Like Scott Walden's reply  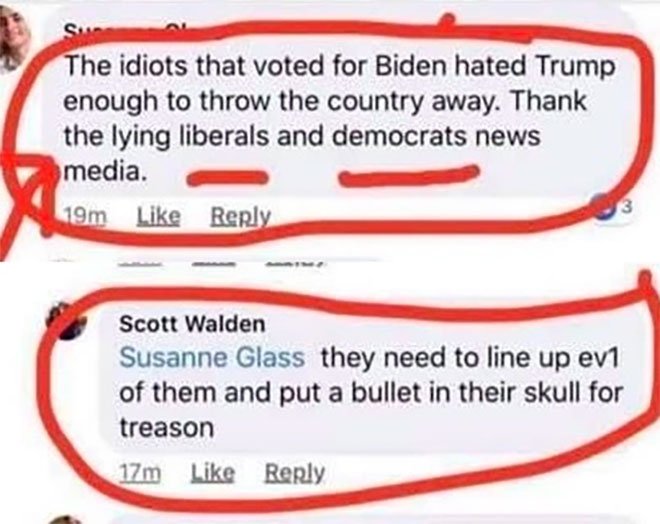(213, 473)
